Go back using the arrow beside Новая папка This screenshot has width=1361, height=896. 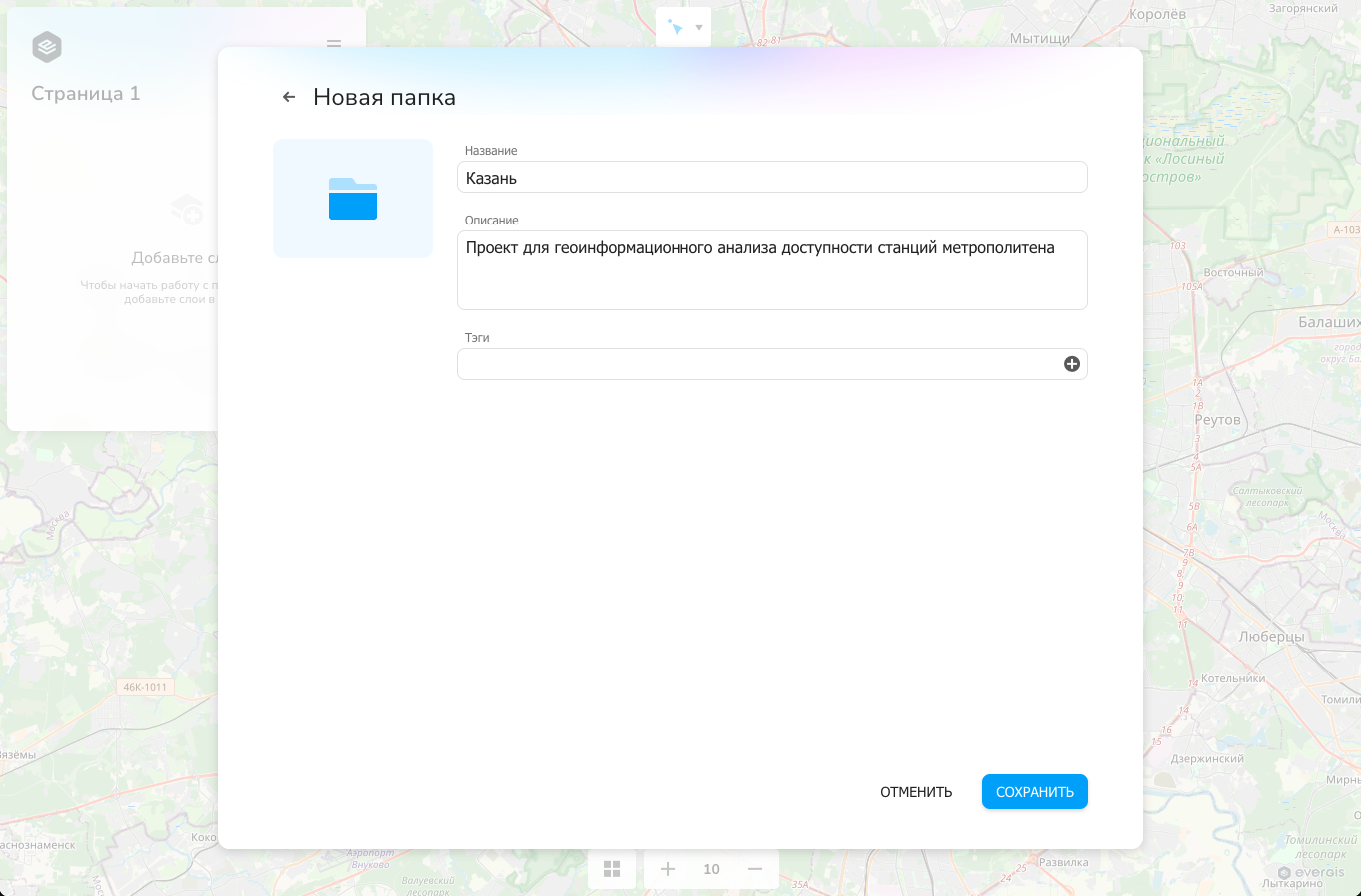tap(289, 97)
